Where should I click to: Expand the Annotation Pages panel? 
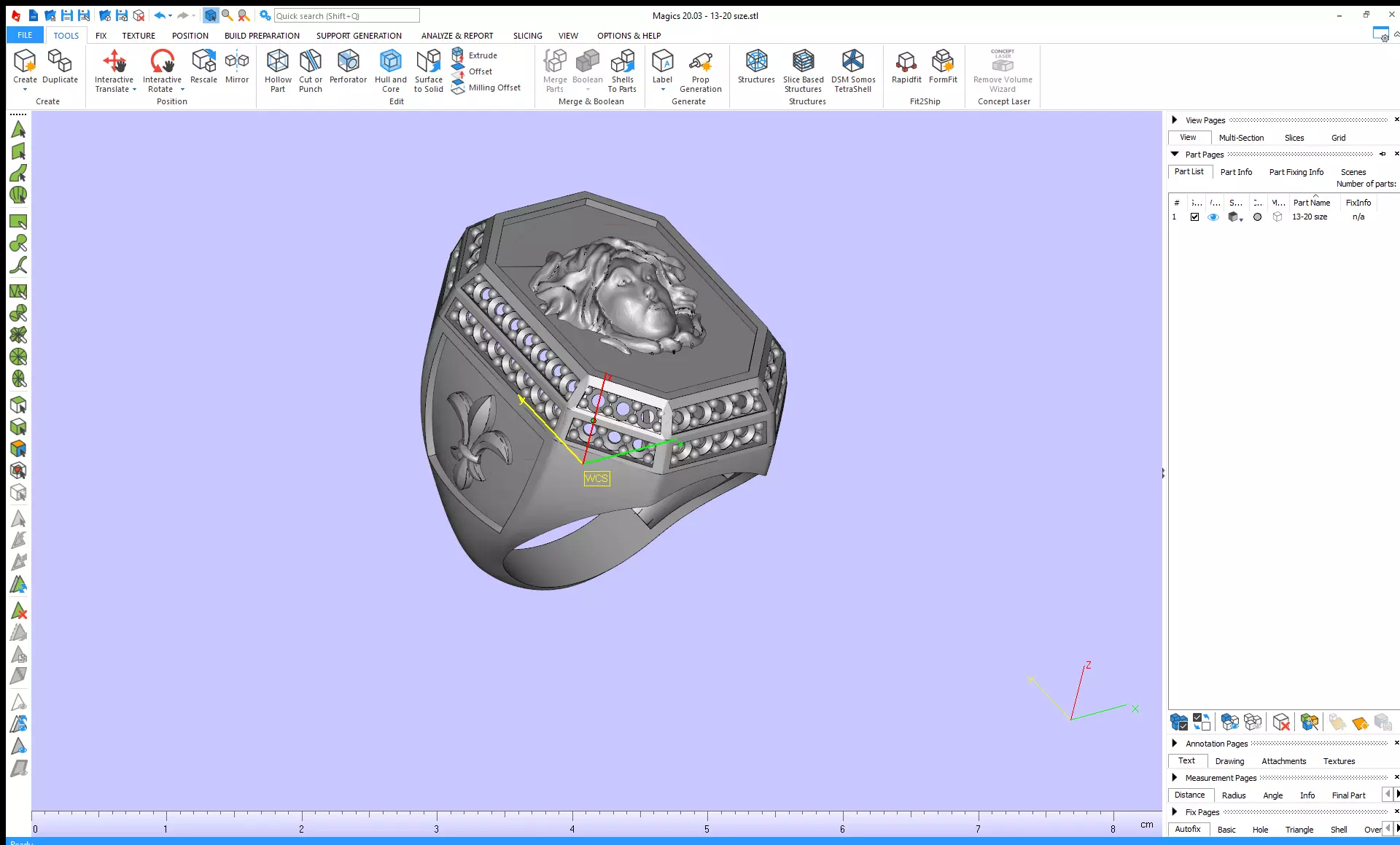click(1174, 743)
